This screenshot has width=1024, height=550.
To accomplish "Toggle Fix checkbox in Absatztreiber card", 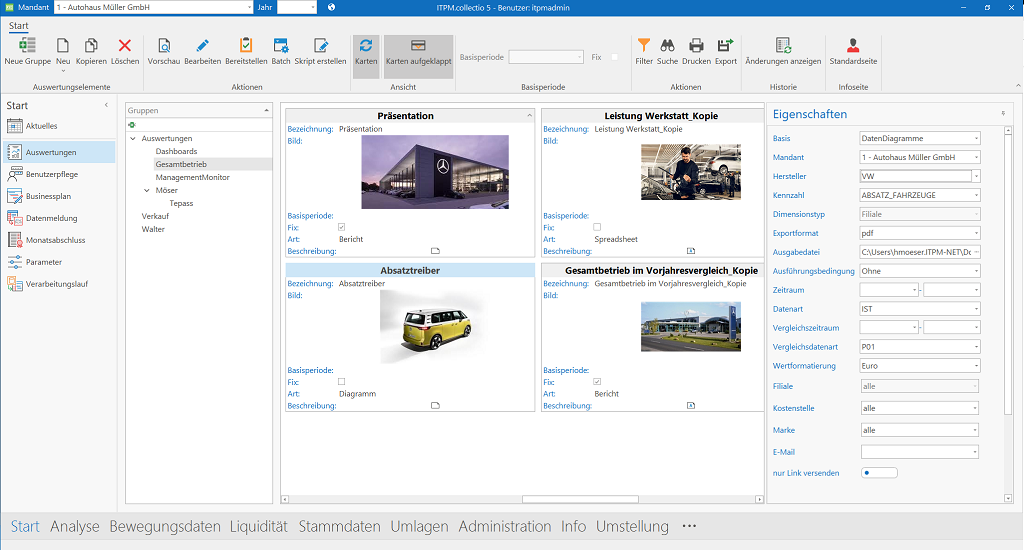I will (x=342, y=382).
